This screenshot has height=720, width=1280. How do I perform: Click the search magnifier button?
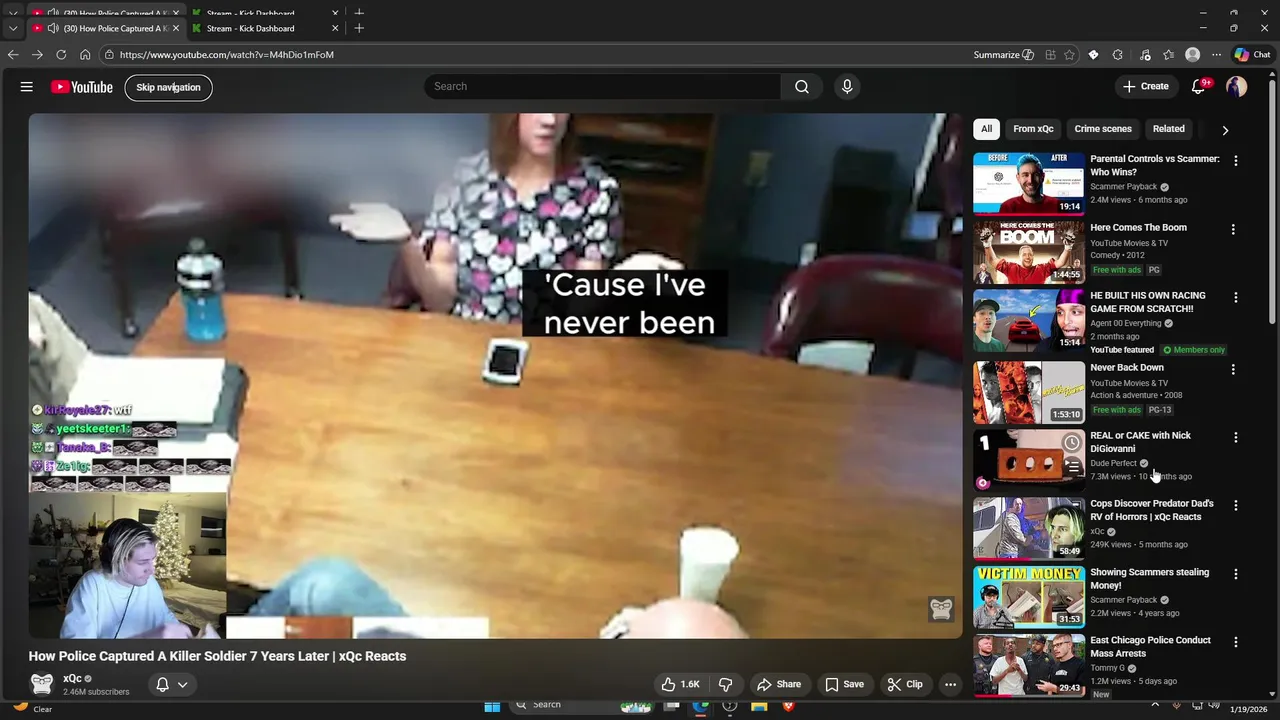(x=802, y=87)
